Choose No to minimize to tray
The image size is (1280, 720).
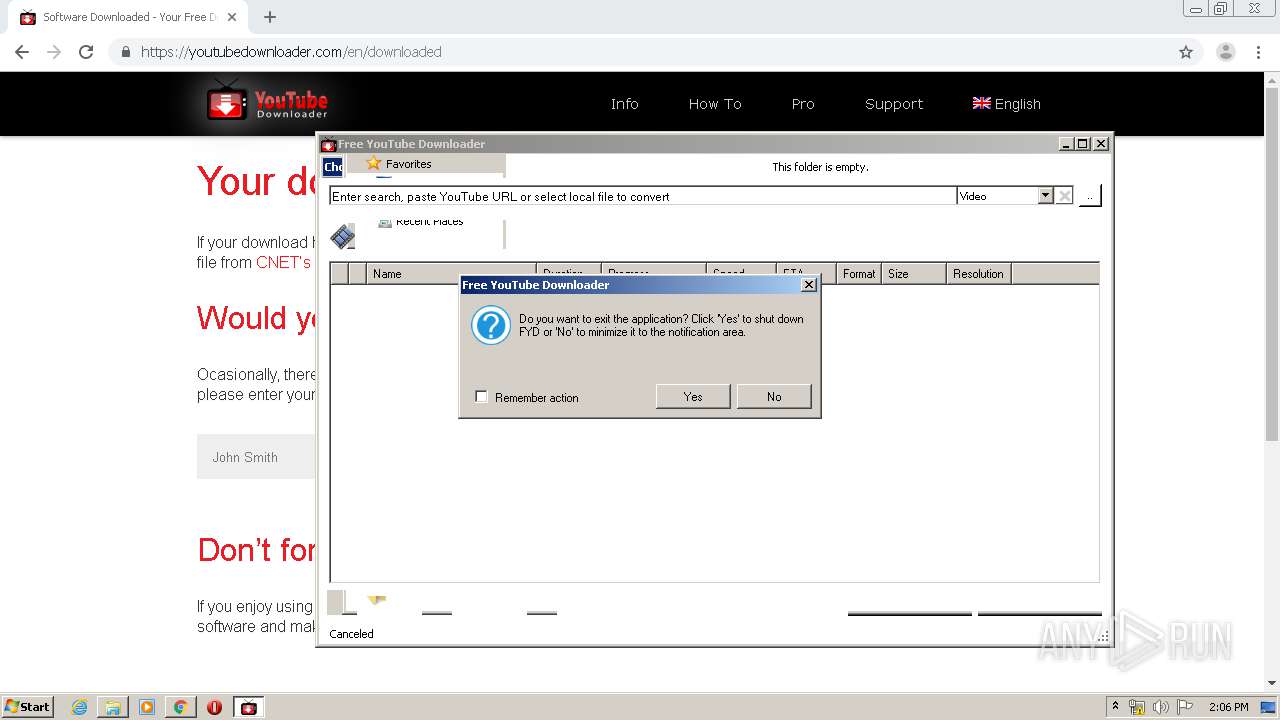(x=774, y=397)
